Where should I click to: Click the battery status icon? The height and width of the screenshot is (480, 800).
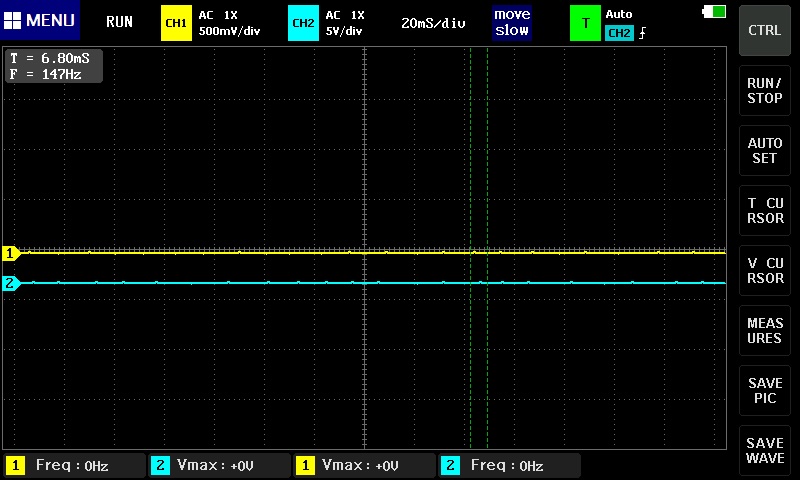715,12
